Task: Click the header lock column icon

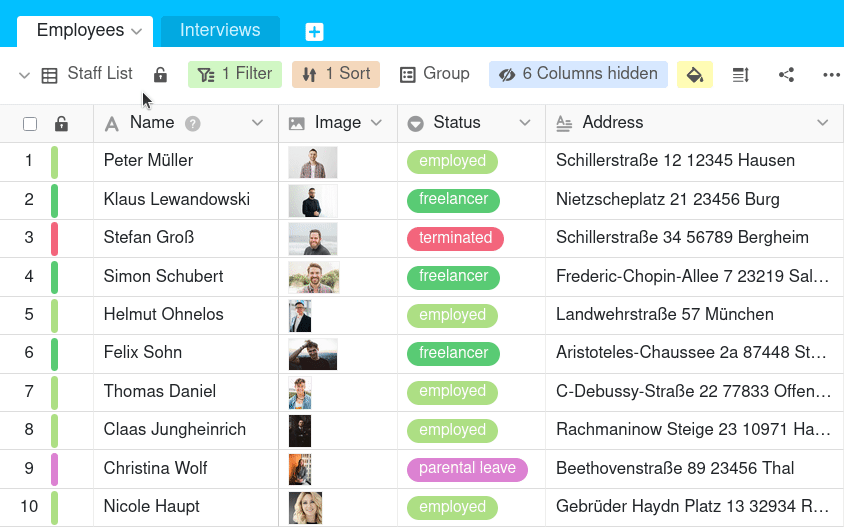Action: [x=61, y=124]
